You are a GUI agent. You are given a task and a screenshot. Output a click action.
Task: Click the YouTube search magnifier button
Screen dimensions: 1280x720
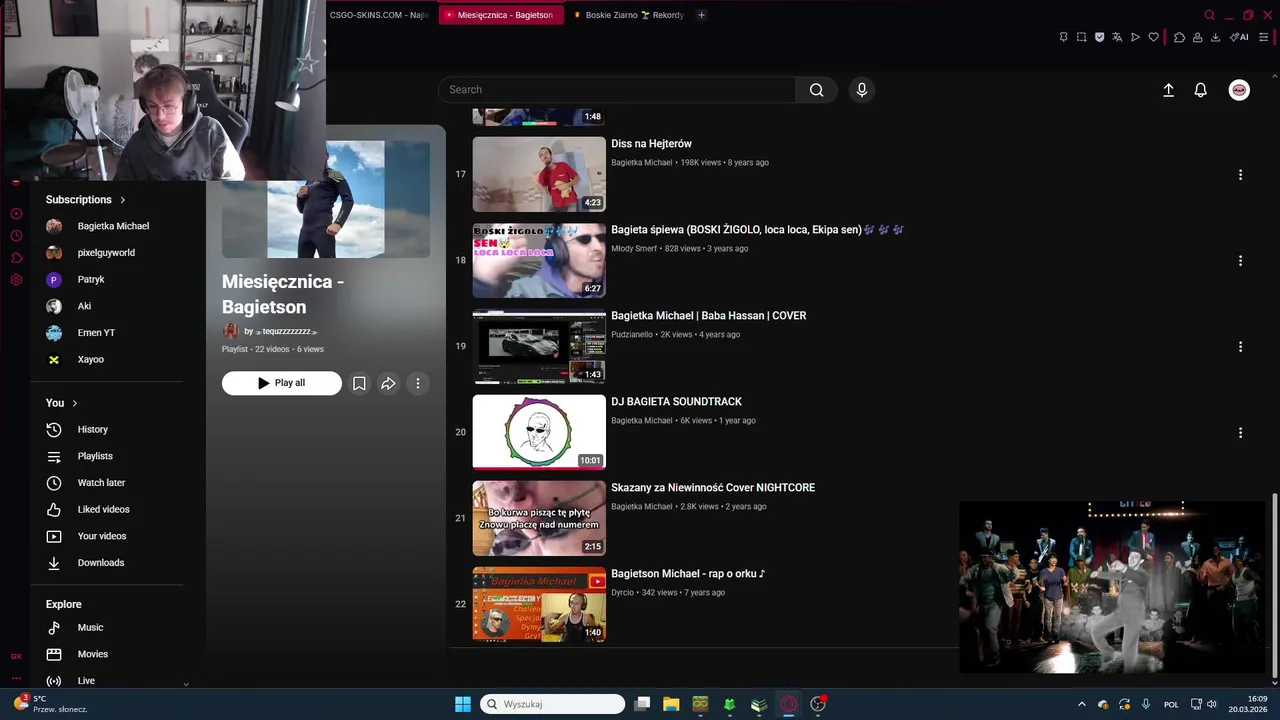coord(817,90)
